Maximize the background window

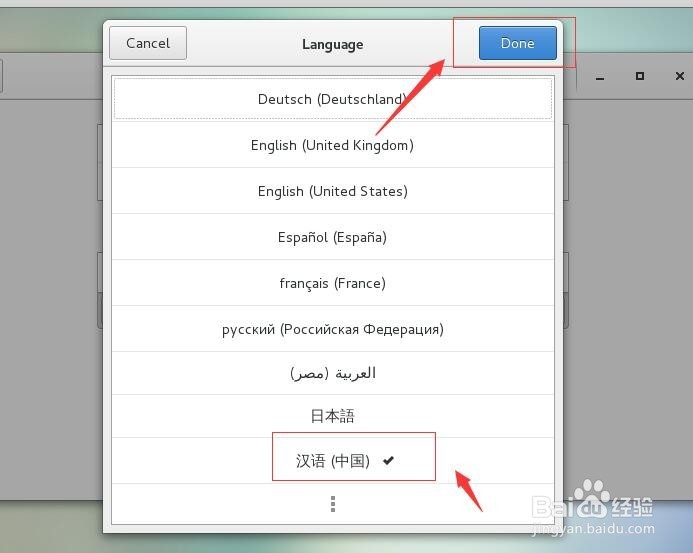640,76
